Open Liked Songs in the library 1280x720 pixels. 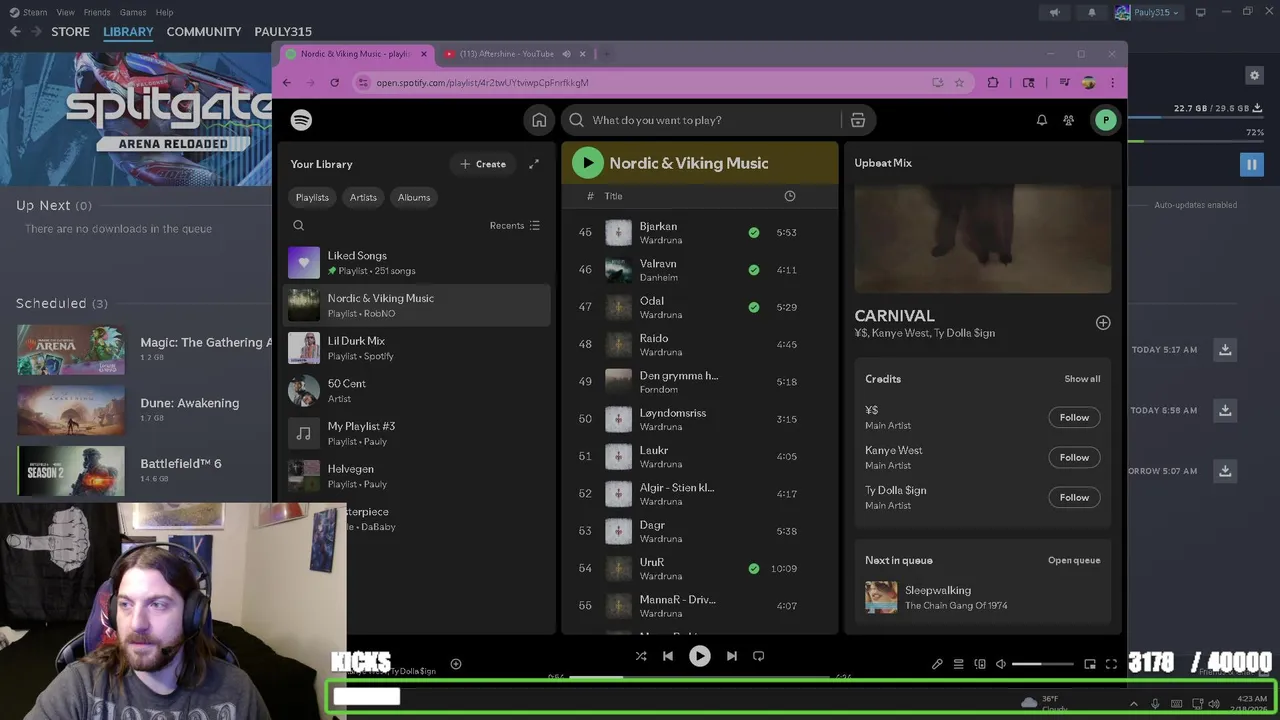tap(417, 263)
